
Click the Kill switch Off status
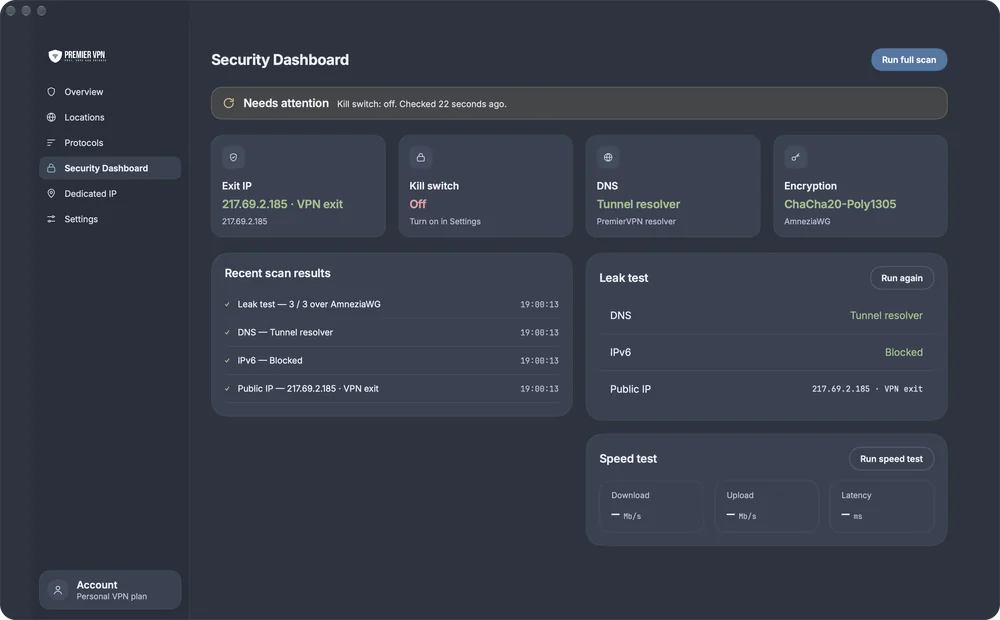pyautogui.click(x=418, y=204)
